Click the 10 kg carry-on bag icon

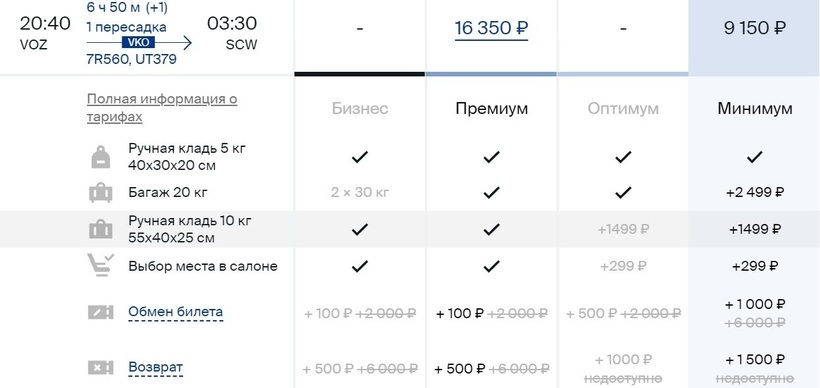[100, 229]
